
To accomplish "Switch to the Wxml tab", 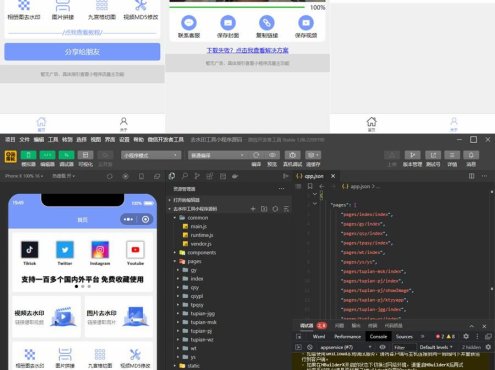I will click(x=319, y=336).
